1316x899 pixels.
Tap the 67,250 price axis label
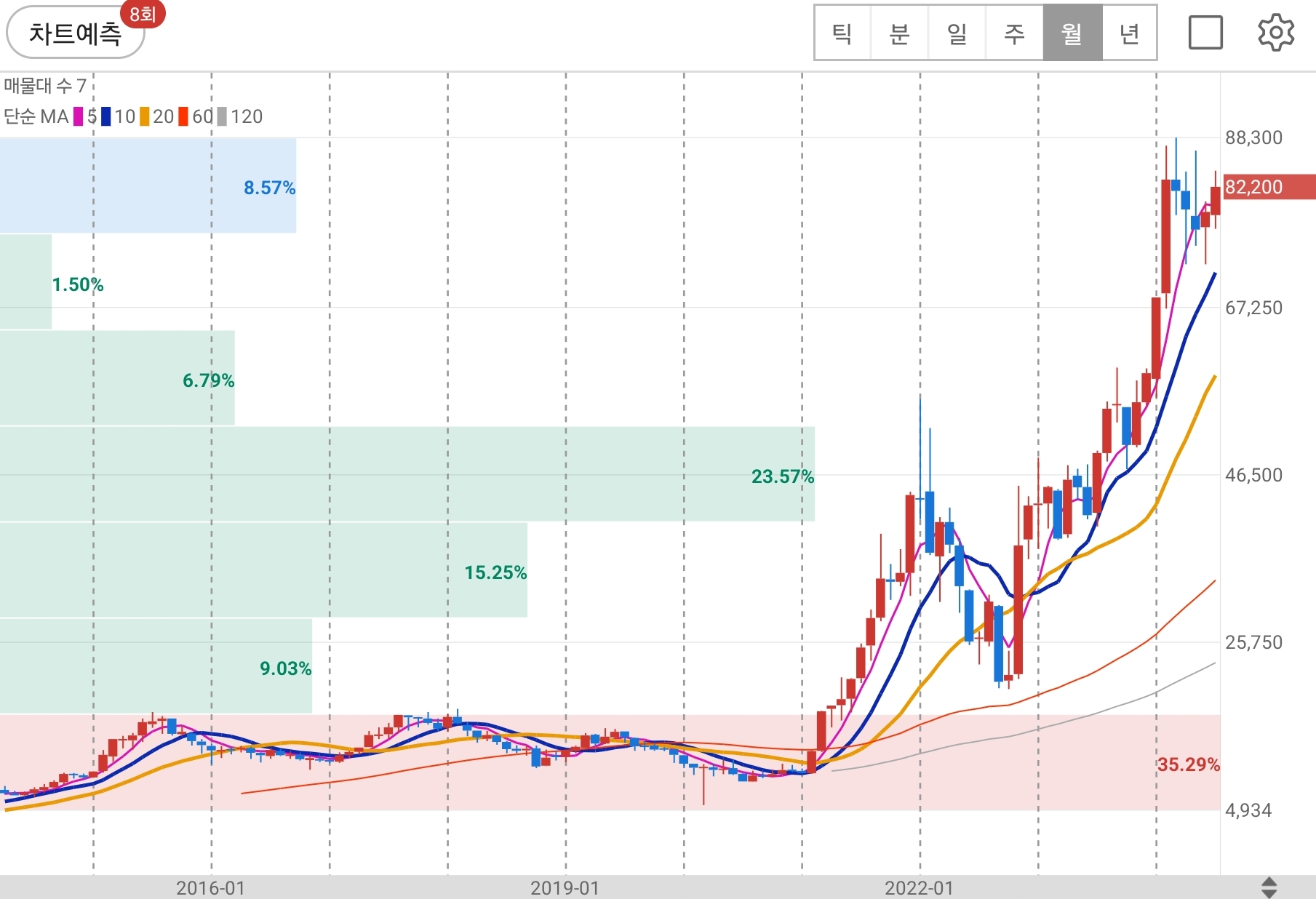coord(1254,308)
